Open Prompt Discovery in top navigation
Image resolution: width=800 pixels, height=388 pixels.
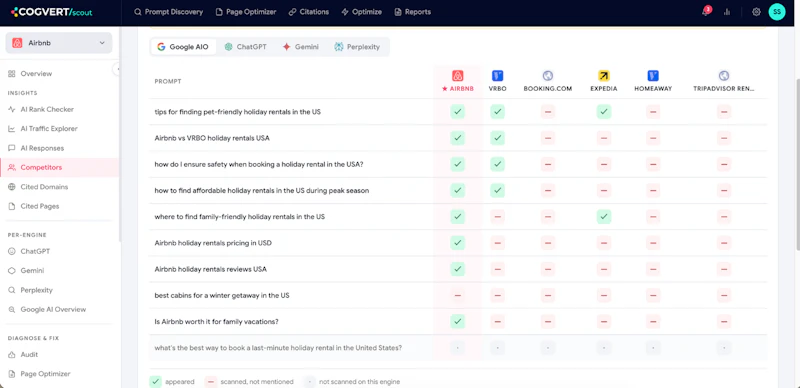click(x=168, y=12)
